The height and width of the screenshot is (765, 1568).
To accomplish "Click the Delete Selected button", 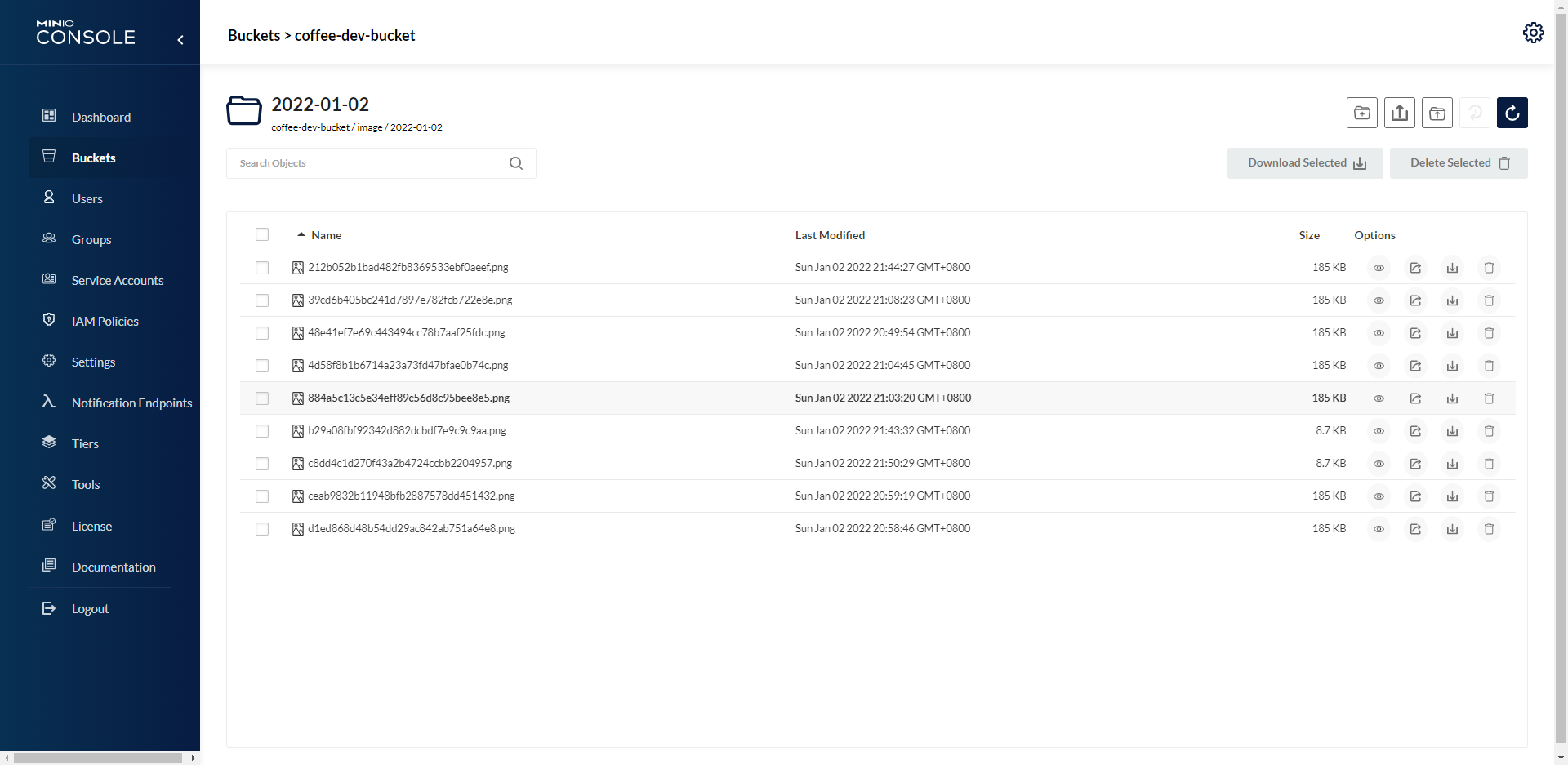I will coord(1458,163).
